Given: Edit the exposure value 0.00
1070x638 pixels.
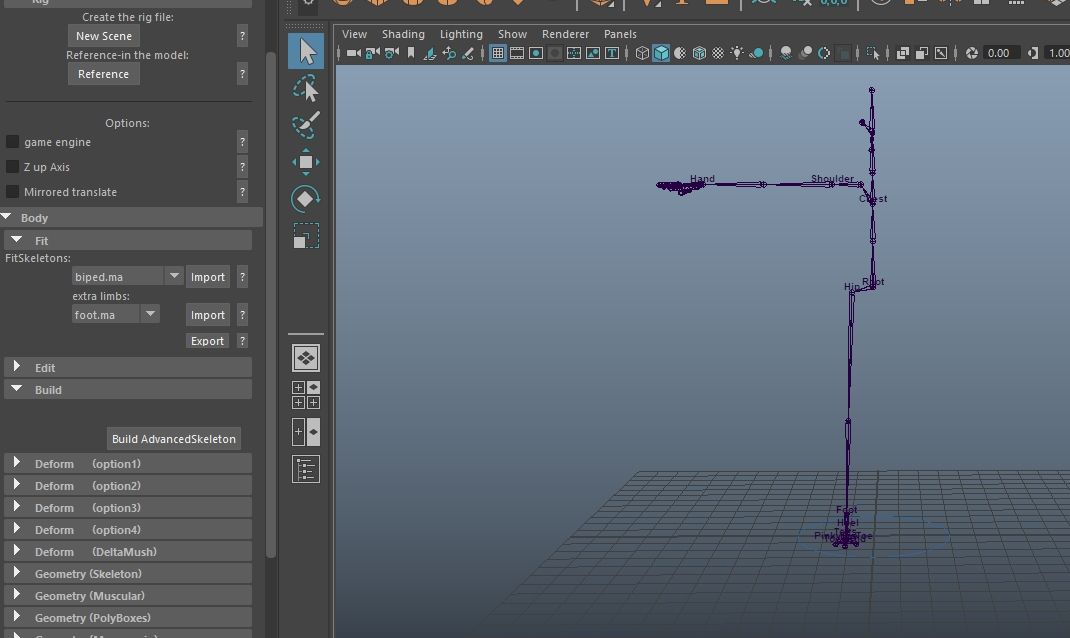Looking at the screenshot, I should tap(1000, 53).
